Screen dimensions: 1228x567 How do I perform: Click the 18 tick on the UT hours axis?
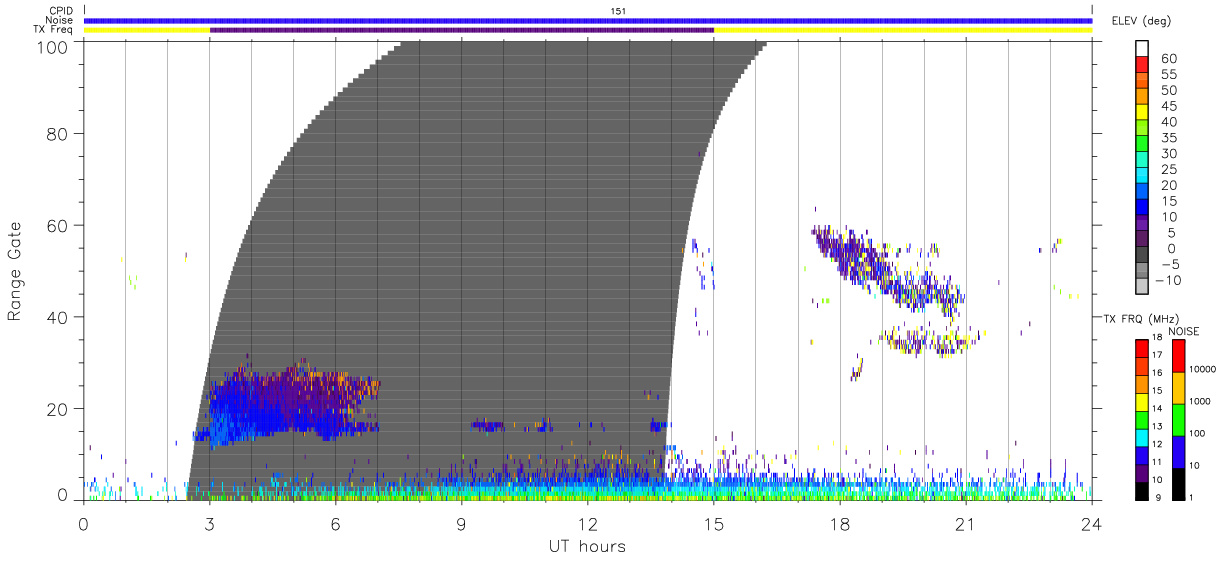841,523
